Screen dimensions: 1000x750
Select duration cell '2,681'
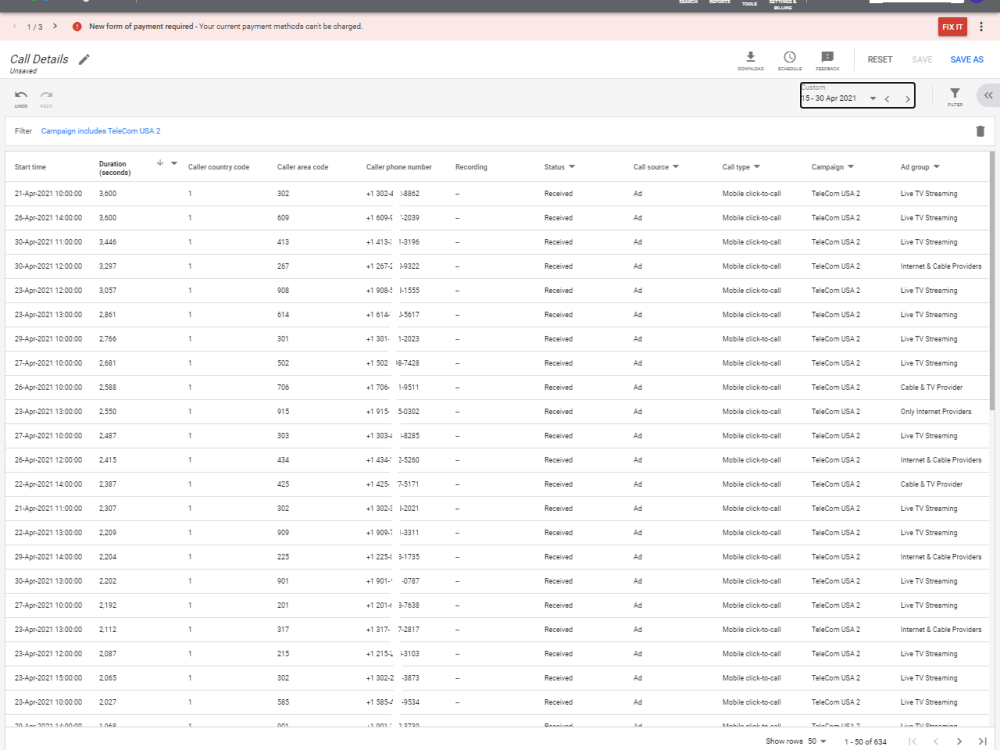108,363
